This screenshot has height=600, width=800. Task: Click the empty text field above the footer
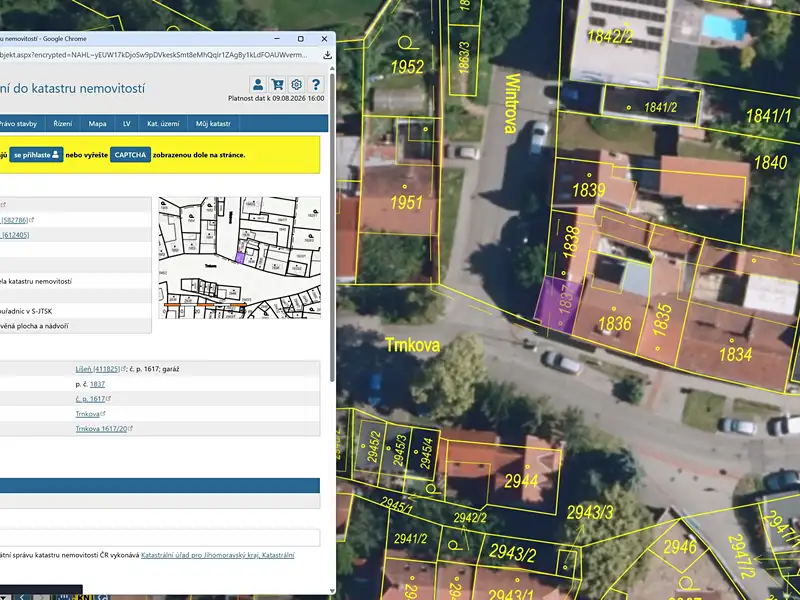coord(160,538)
